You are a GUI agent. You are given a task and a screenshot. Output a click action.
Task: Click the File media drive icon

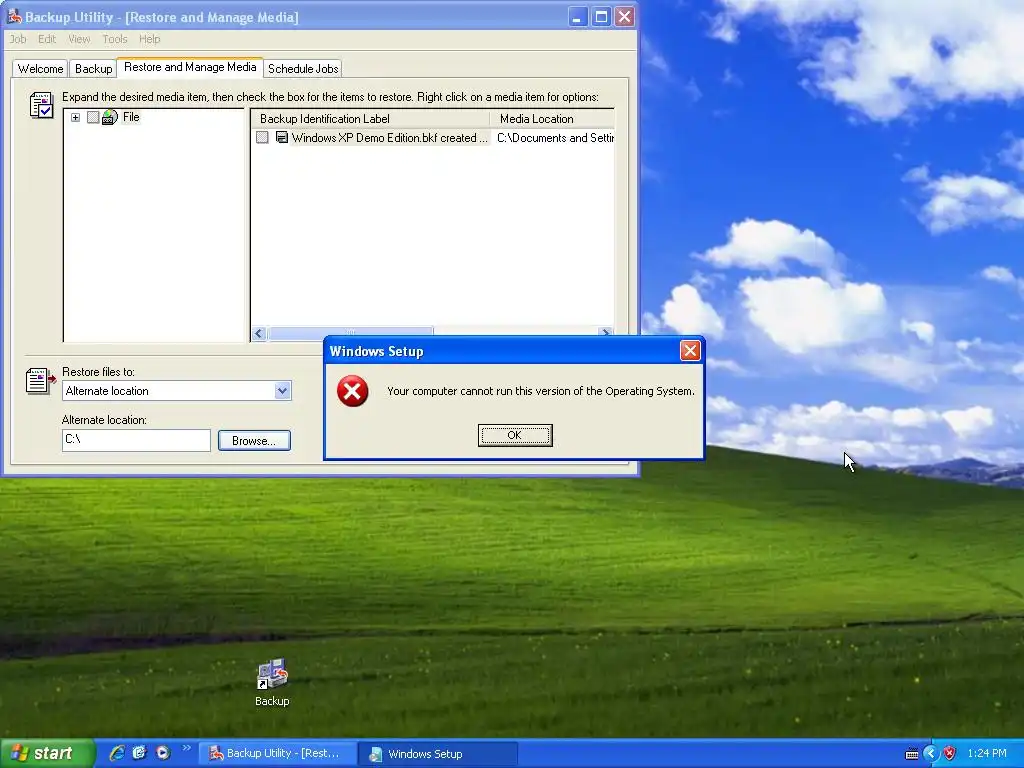110,118
